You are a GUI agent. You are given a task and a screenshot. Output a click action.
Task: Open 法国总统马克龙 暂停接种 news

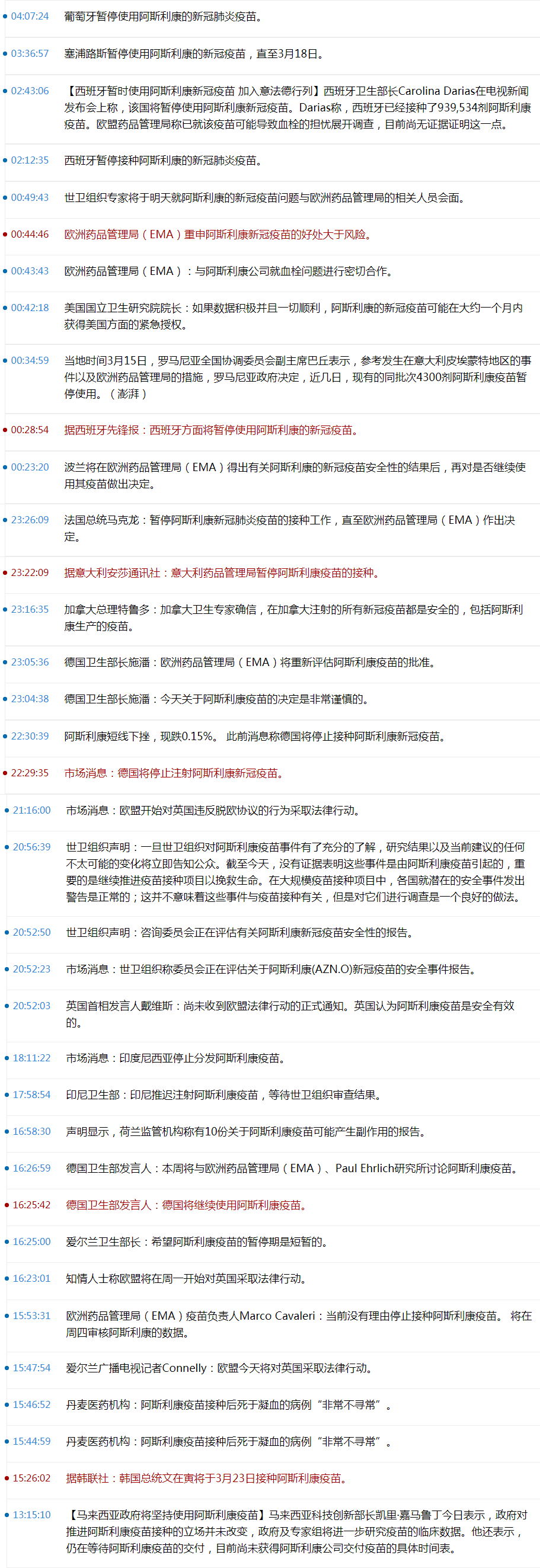click(290, 529)
